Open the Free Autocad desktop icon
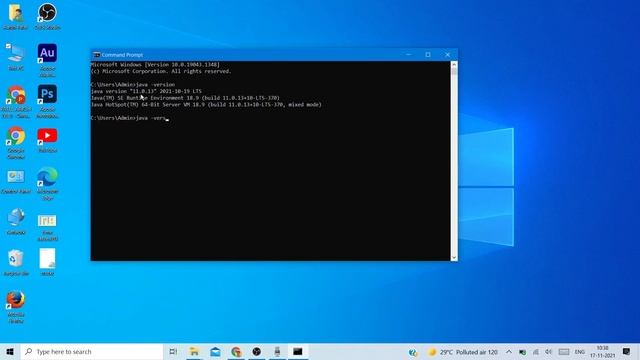The height and width of the screenshot is (360, 640). point(47,227)
